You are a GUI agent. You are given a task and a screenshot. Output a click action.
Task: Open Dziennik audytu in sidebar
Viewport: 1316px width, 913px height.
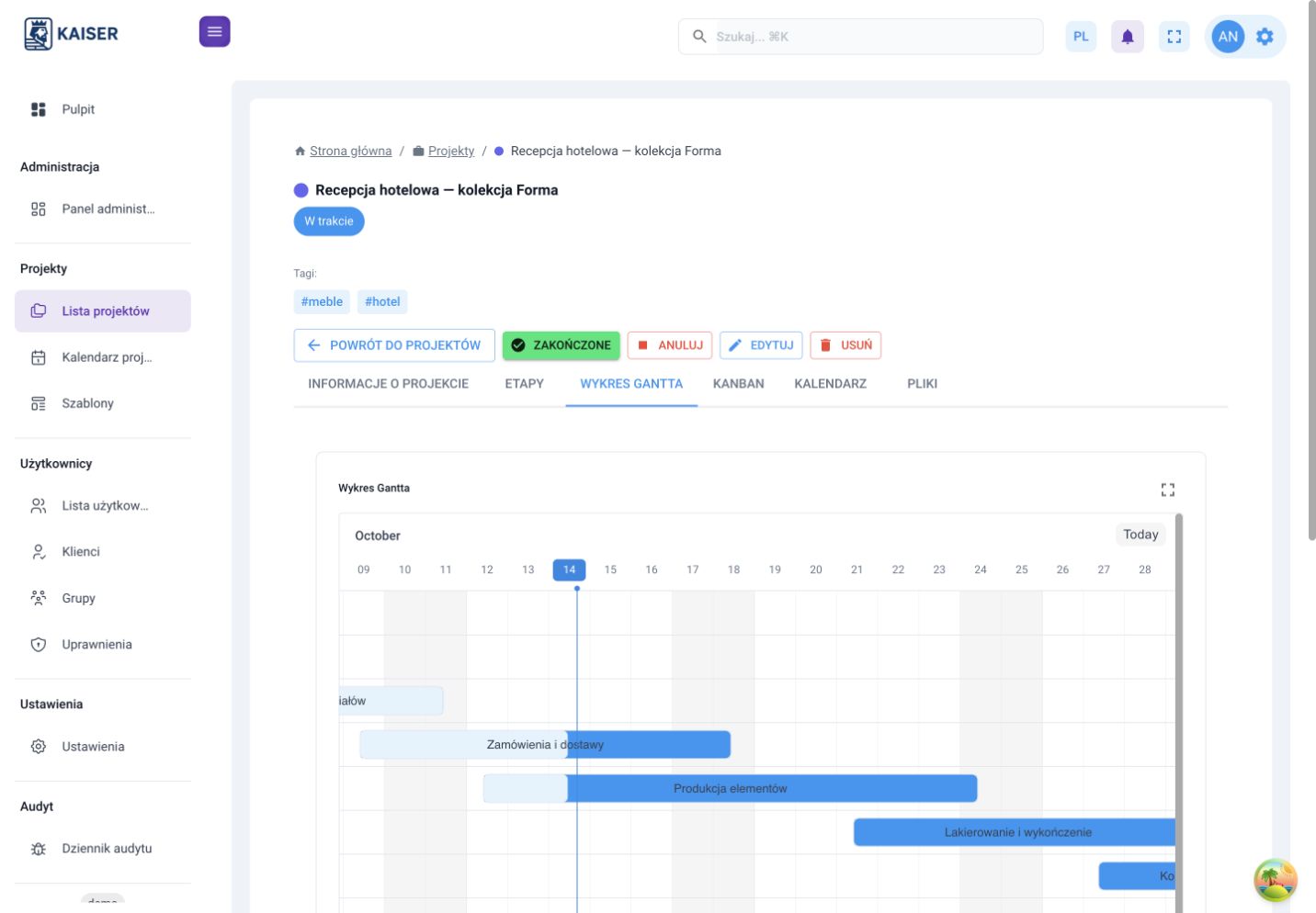pyautogui.click(x=103, y=849)
